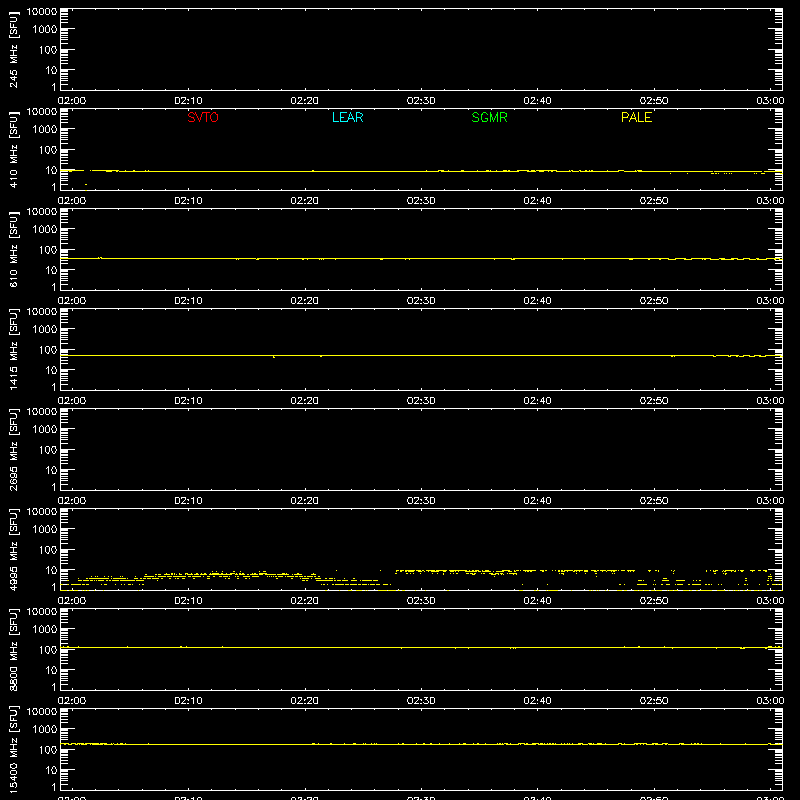Click the 02:30 tick label under 610 MHz plot

tap(421, 301)
